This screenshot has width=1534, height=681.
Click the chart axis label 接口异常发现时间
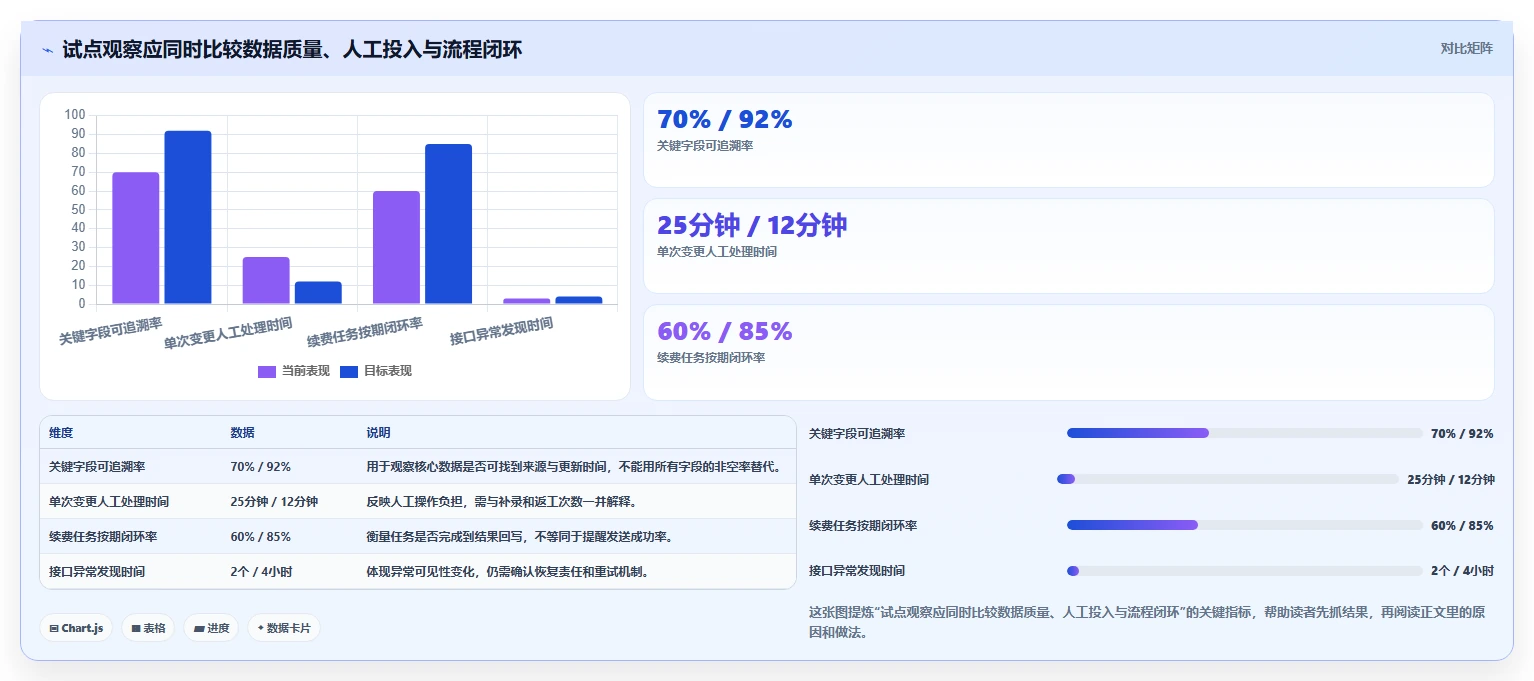click(x=502, y=331)
